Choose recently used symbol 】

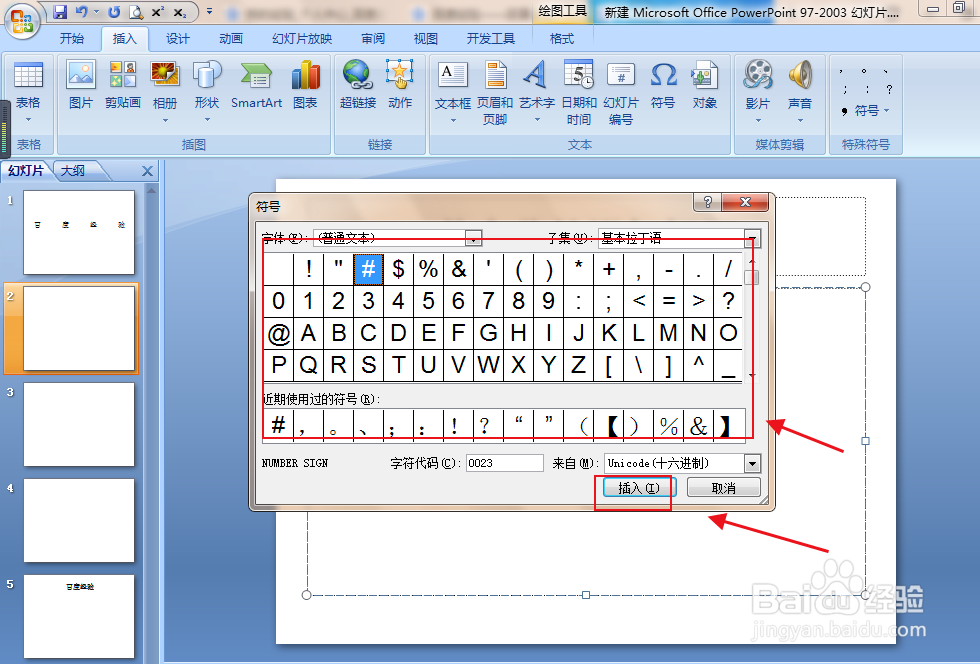coord(728,426)
